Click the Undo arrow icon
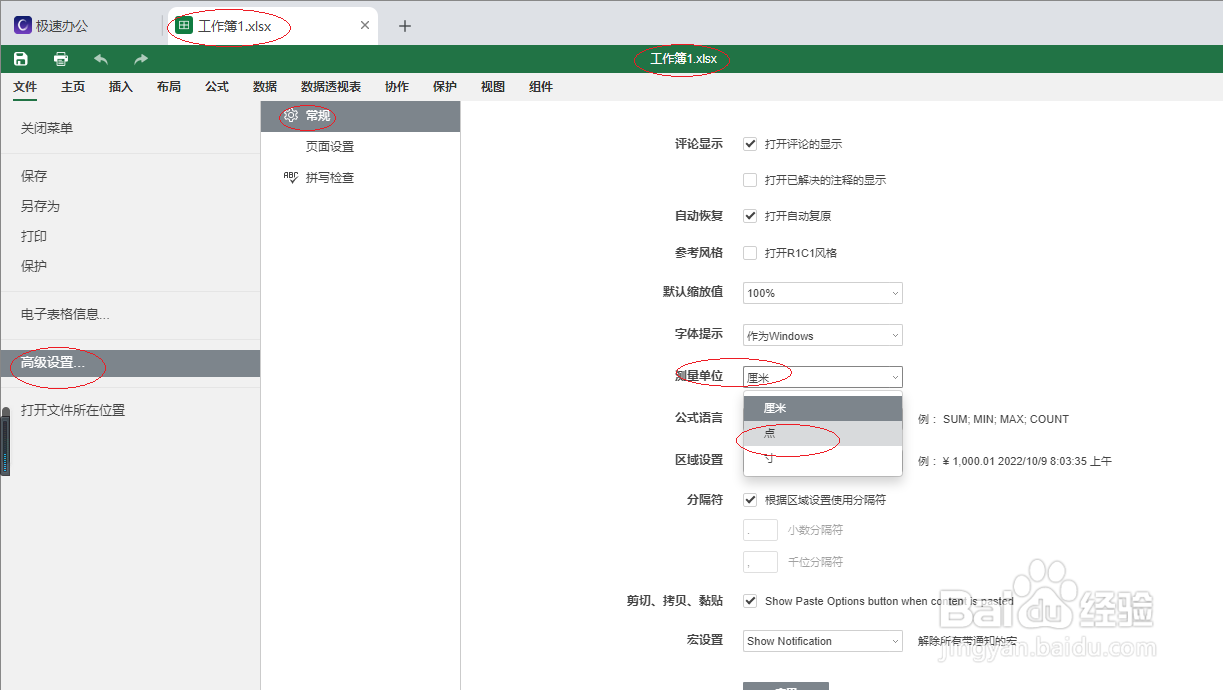The width and height of the screenshot is (1223, 690). pos(100,58)
